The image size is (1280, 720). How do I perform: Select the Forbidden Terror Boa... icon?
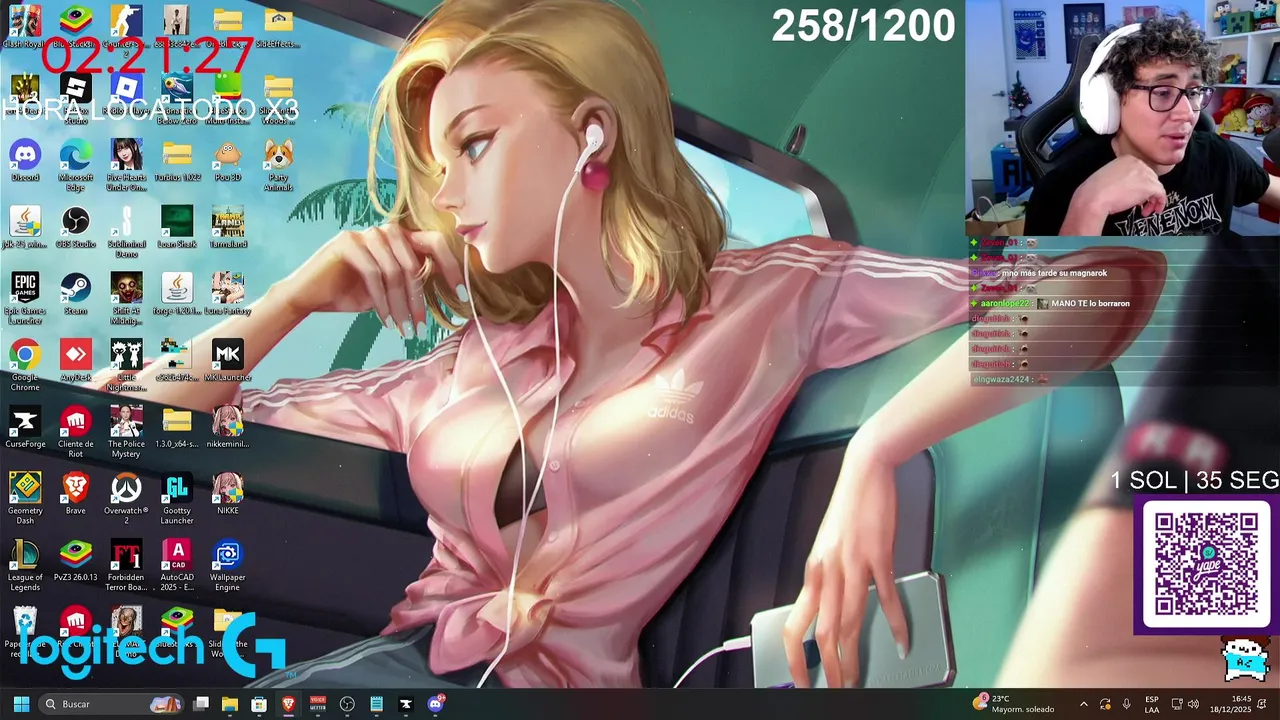click(x=126, y=565)
